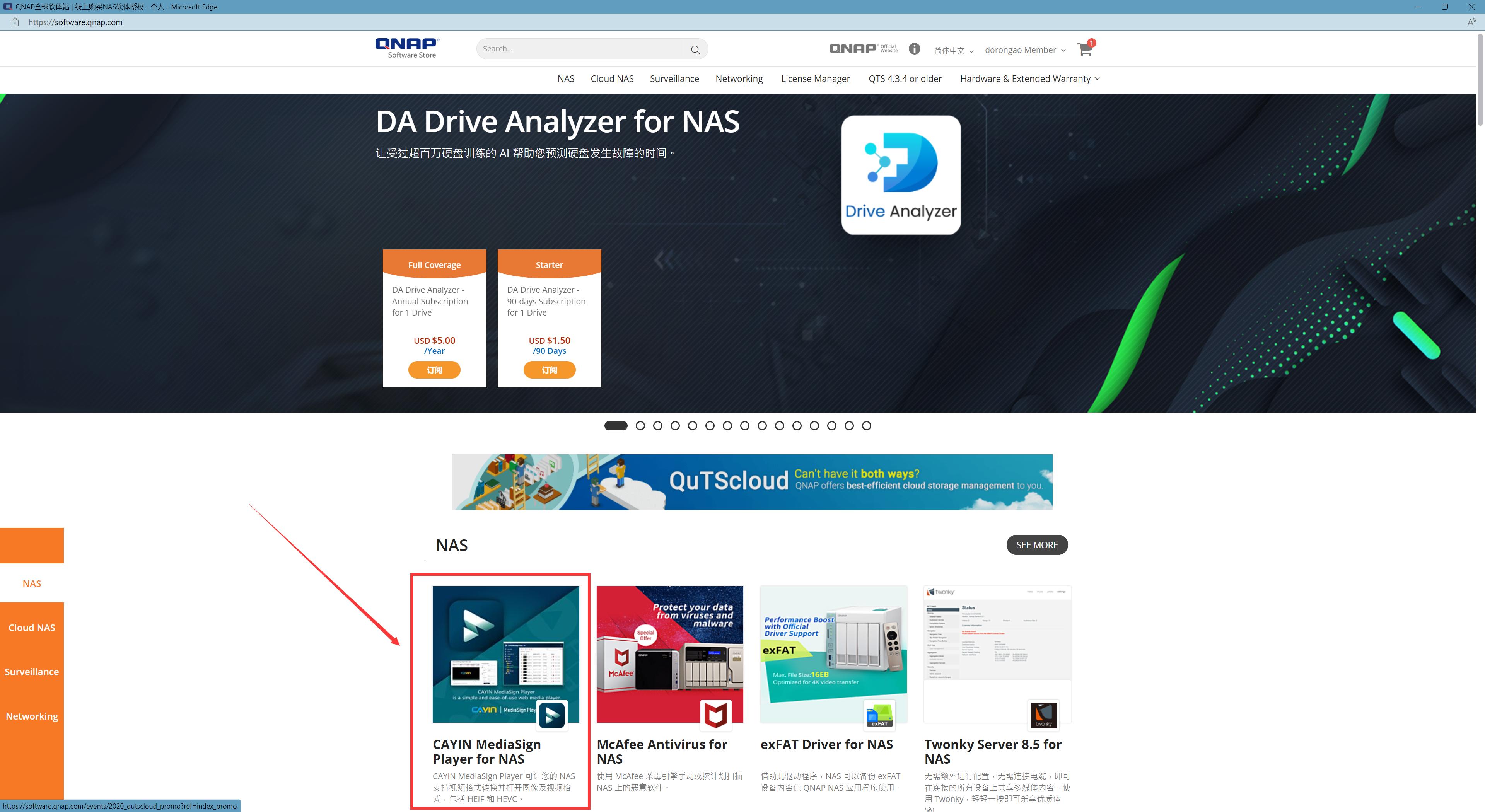Select the last carousel slide dot
The image size is (1485, 812).
866,426
